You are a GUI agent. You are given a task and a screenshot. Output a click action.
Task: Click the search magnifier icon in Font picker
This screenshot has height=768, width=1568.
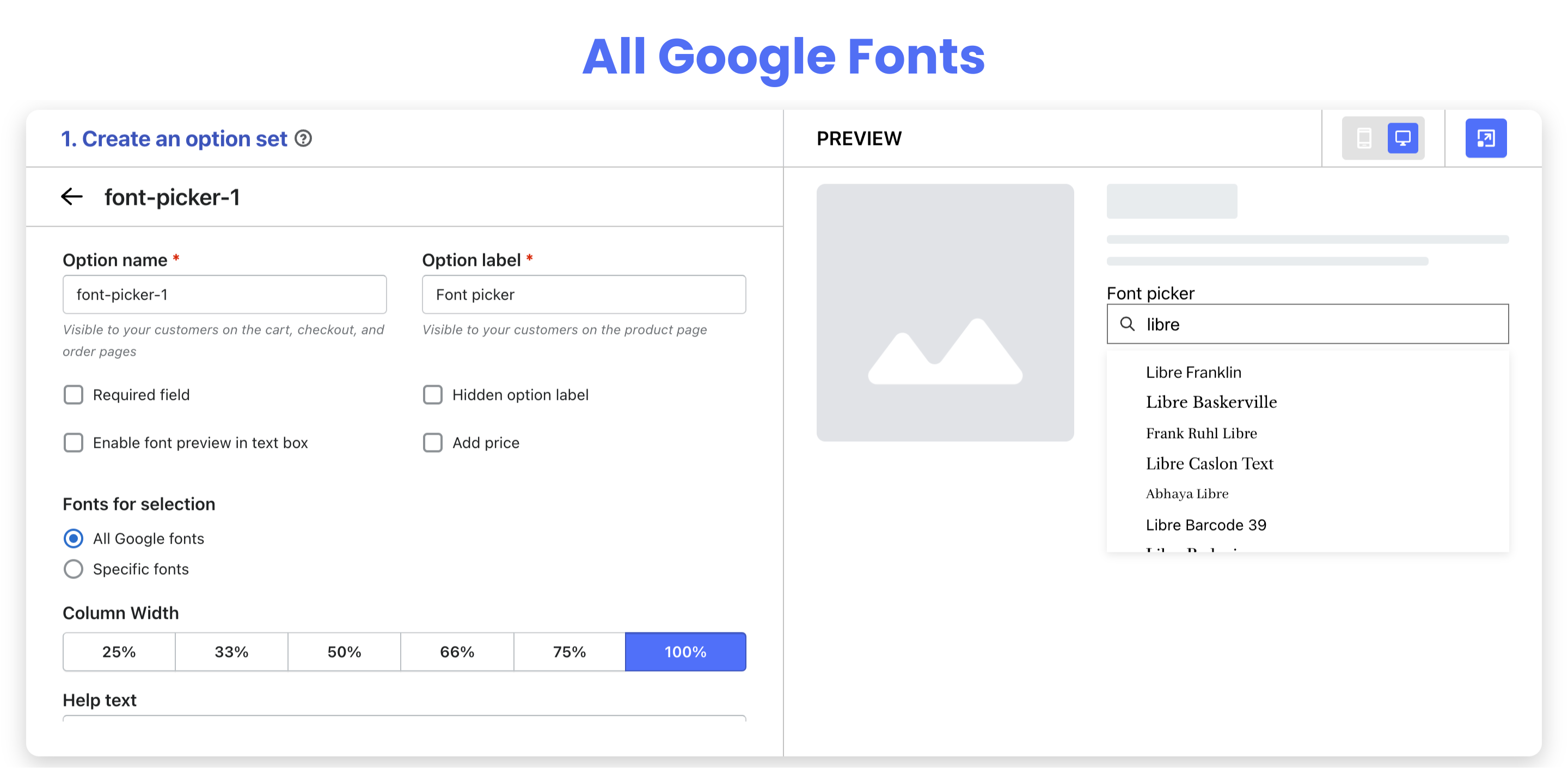coord(1126,324)
